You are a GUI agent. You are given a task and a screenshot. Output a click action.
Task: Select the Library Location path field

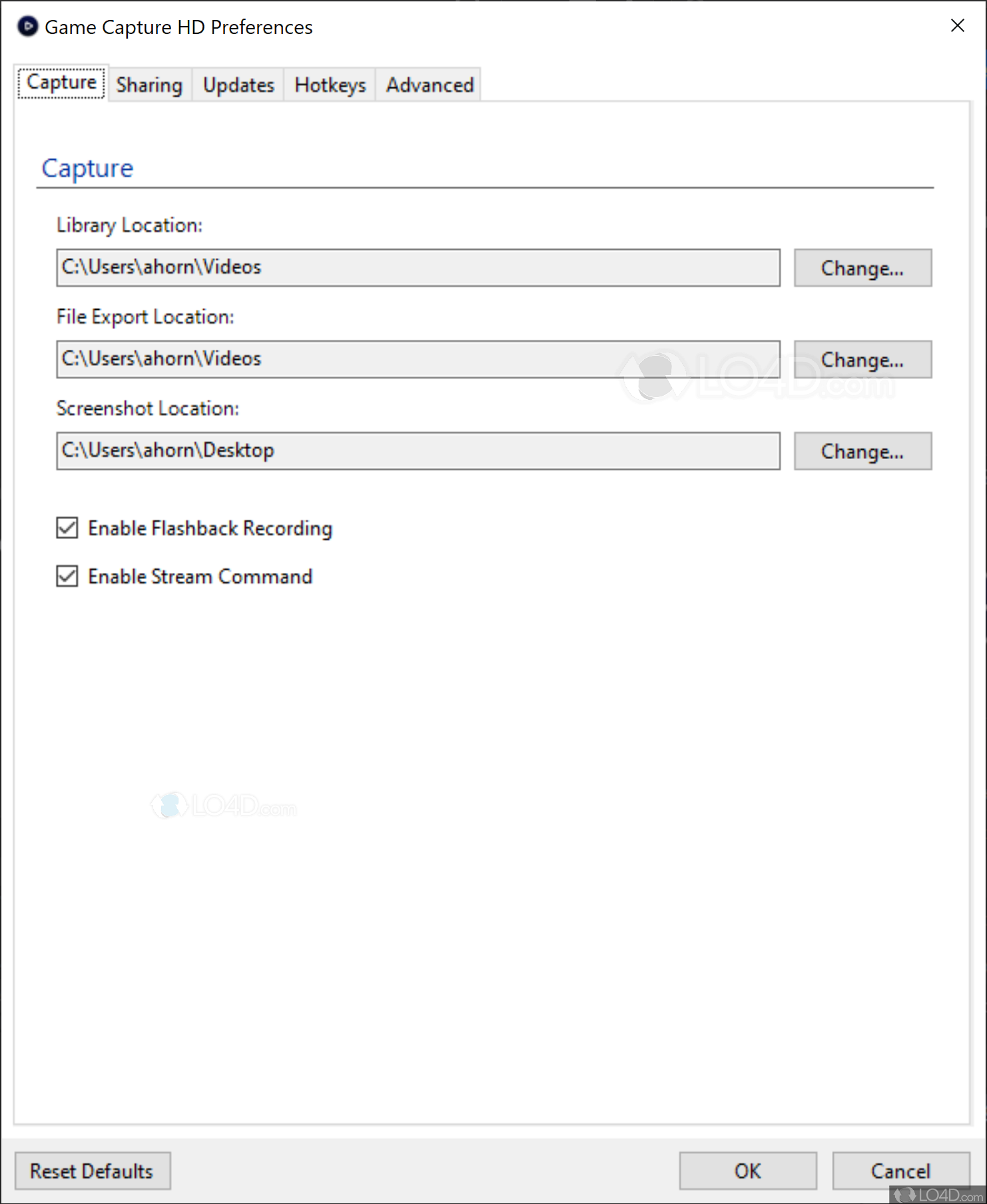click(x=418, y=268)
